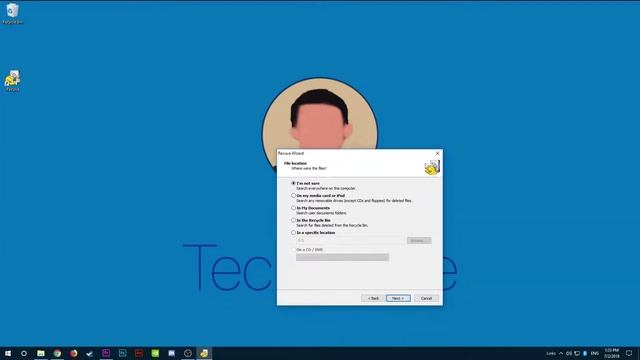
Task: Click the Links toolbar in taskbar
Action: (x=551, y=353)
